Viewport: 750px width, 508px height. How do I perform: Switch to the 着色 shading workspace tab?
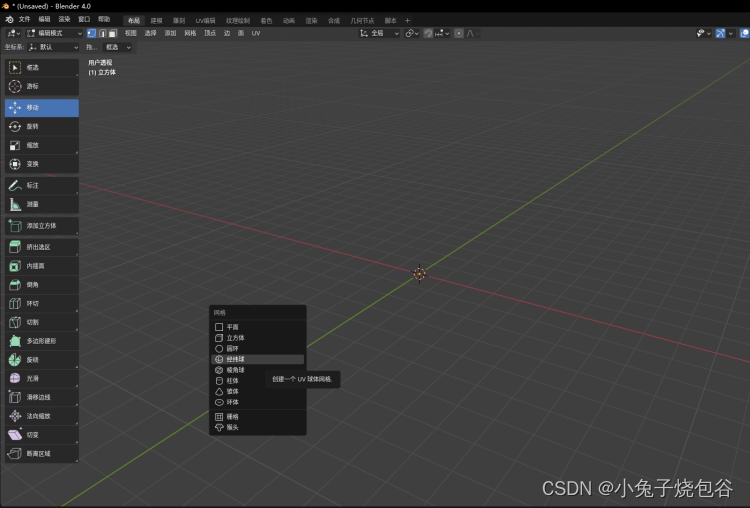(266, 21)
